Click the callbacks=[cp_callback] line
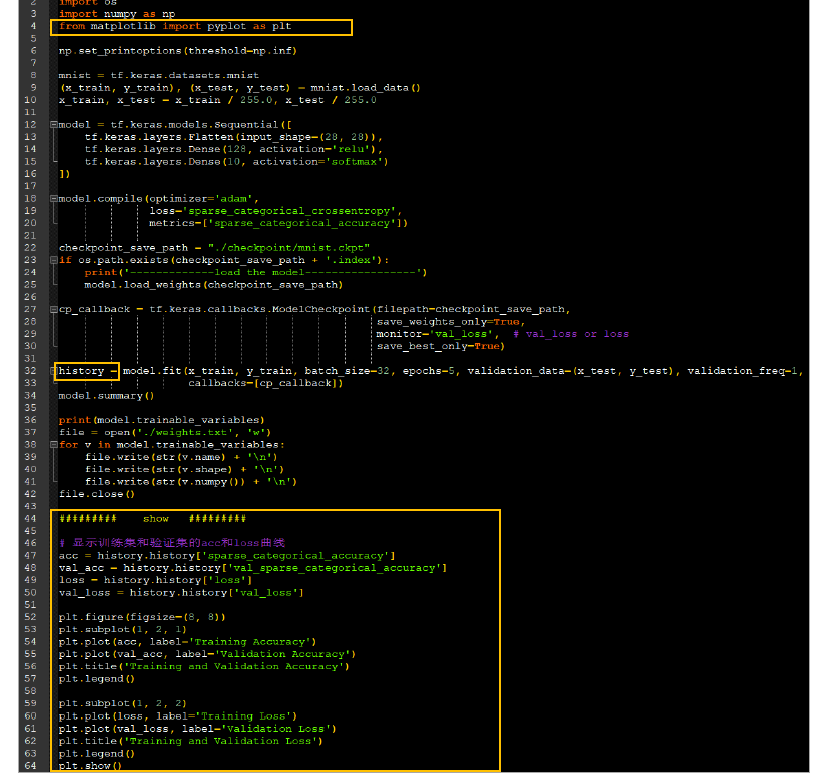The width and height of the screenshot is (833, 776). click(266, 383)
